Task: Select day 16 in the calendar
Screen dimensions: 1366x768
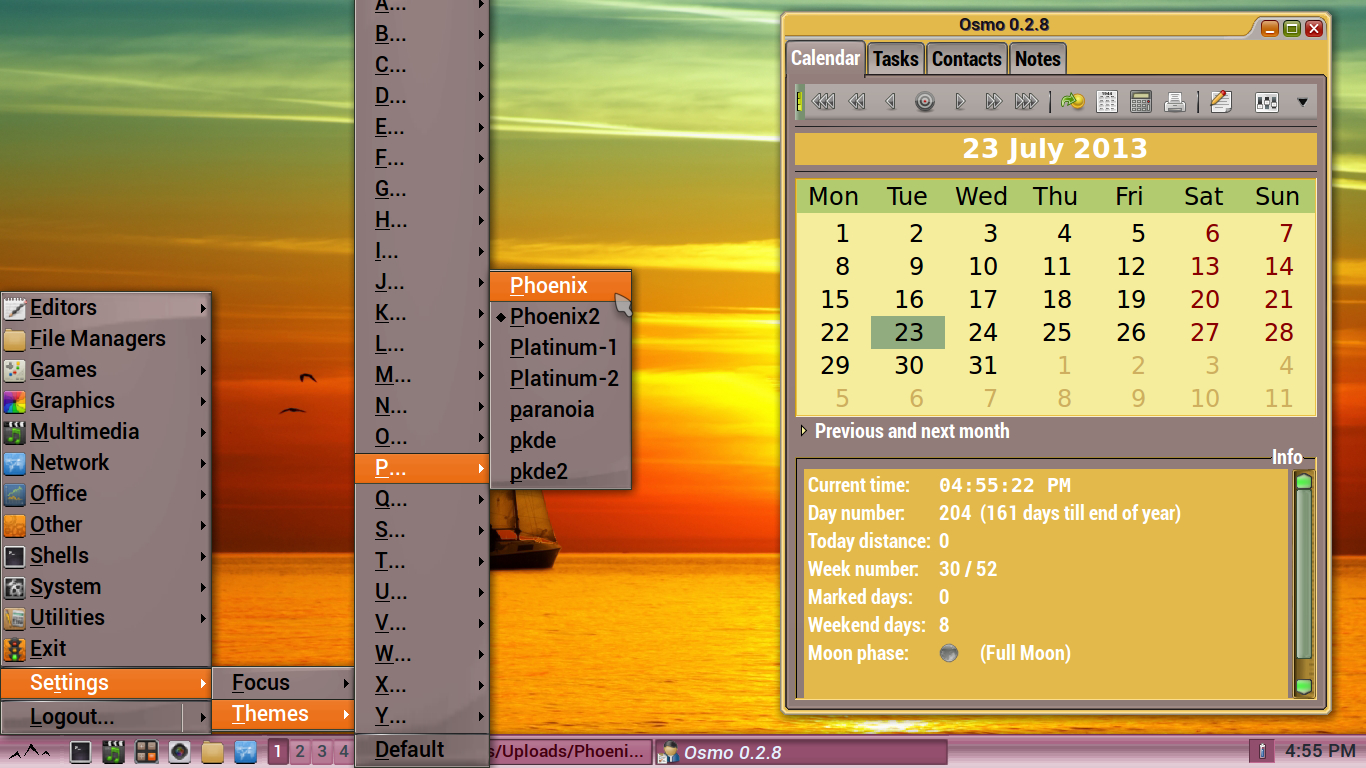Action: [909, 299]
